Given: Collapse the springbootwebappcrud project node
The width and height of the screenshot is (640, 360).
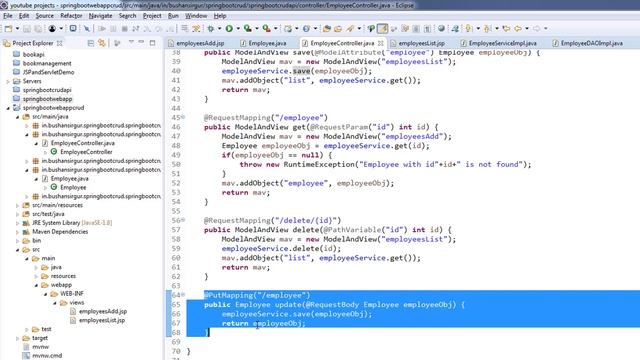Looking at the screenshot, I should (8, 108).
